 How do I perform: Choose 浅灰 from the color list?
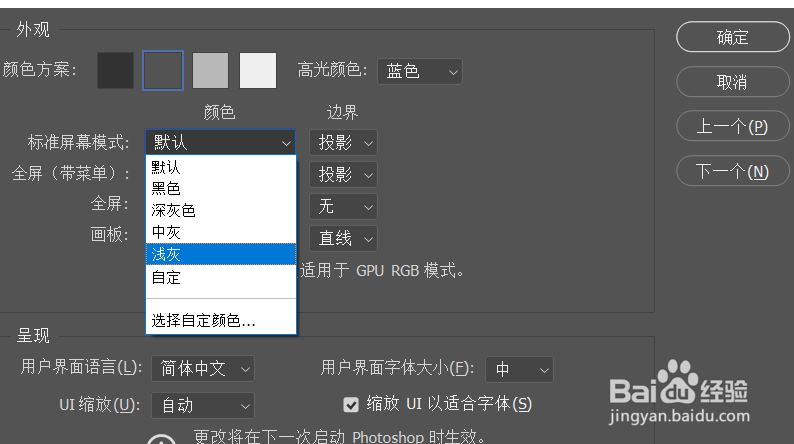[221, 254]
